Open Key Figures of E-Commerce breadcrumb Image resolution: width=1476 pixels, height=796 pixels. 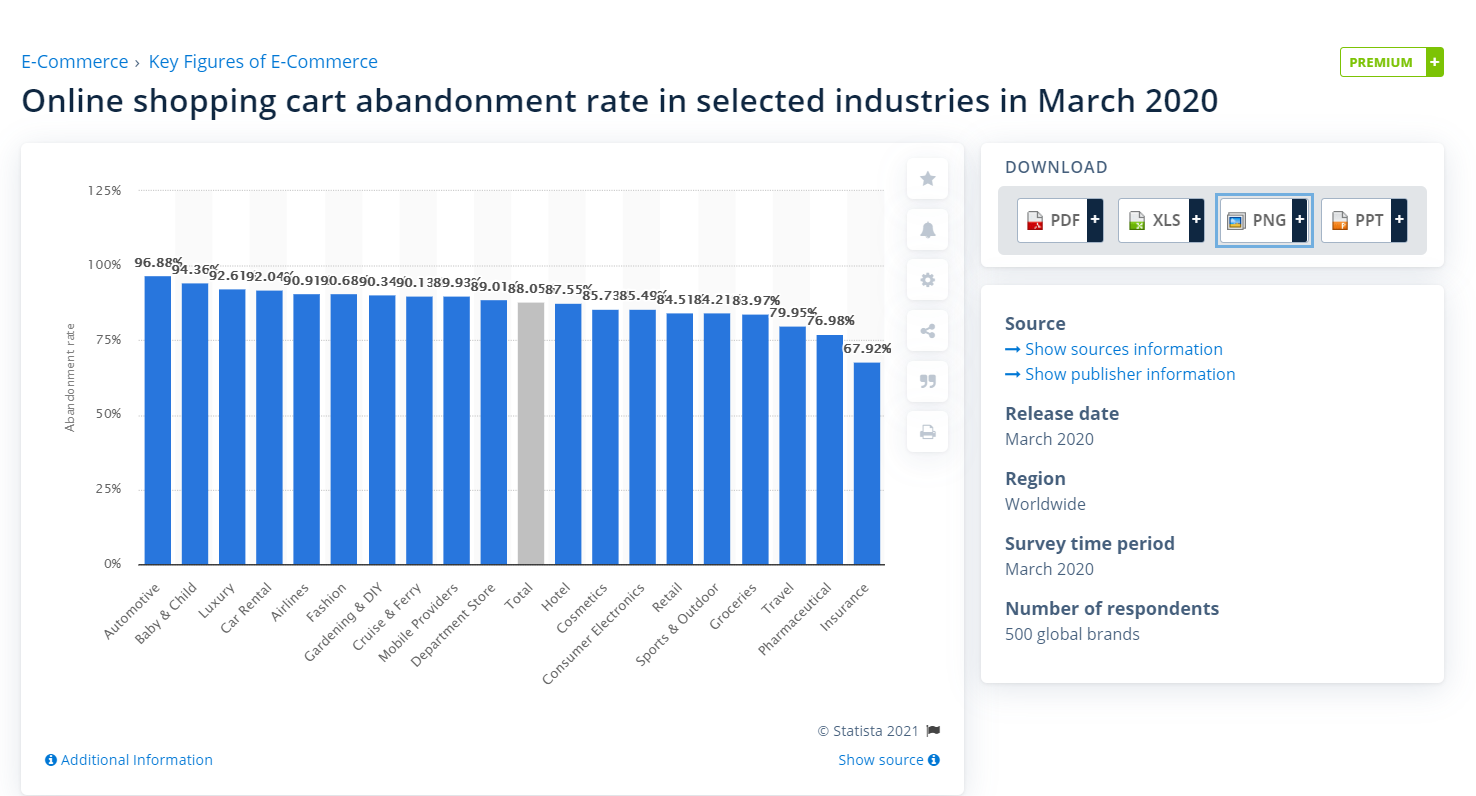point(263,62)
